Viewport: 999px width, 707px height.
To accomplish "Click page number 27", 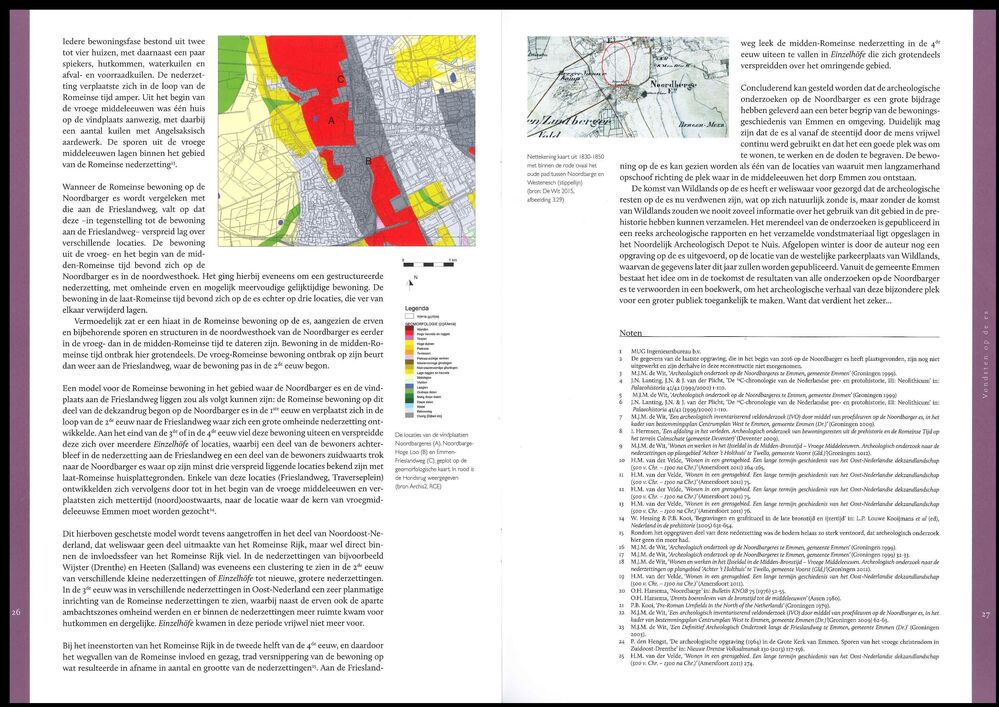I will coord(986,615).
